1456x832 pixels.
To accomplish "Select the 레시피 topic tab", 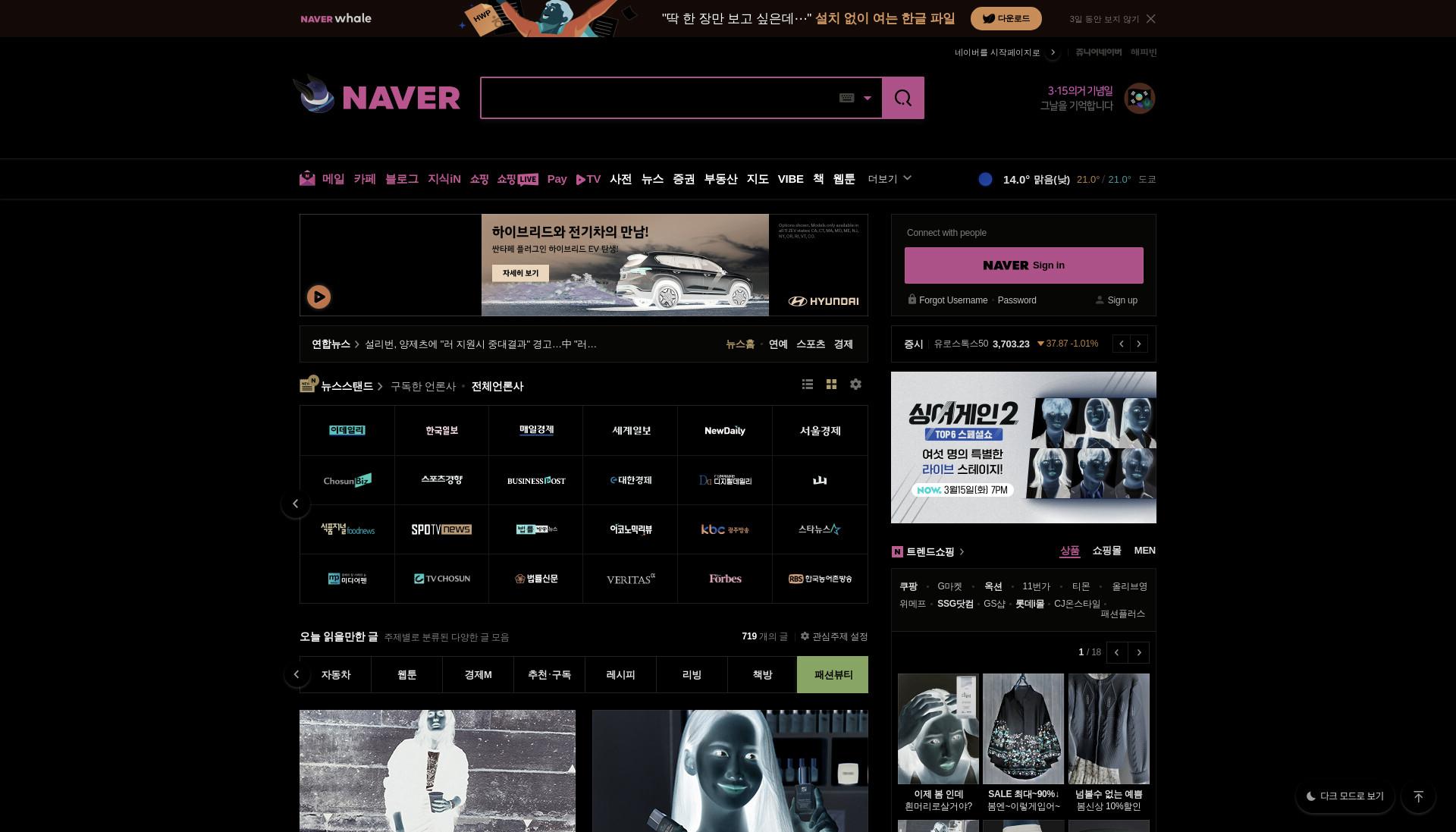I will [x=620, y=674].
